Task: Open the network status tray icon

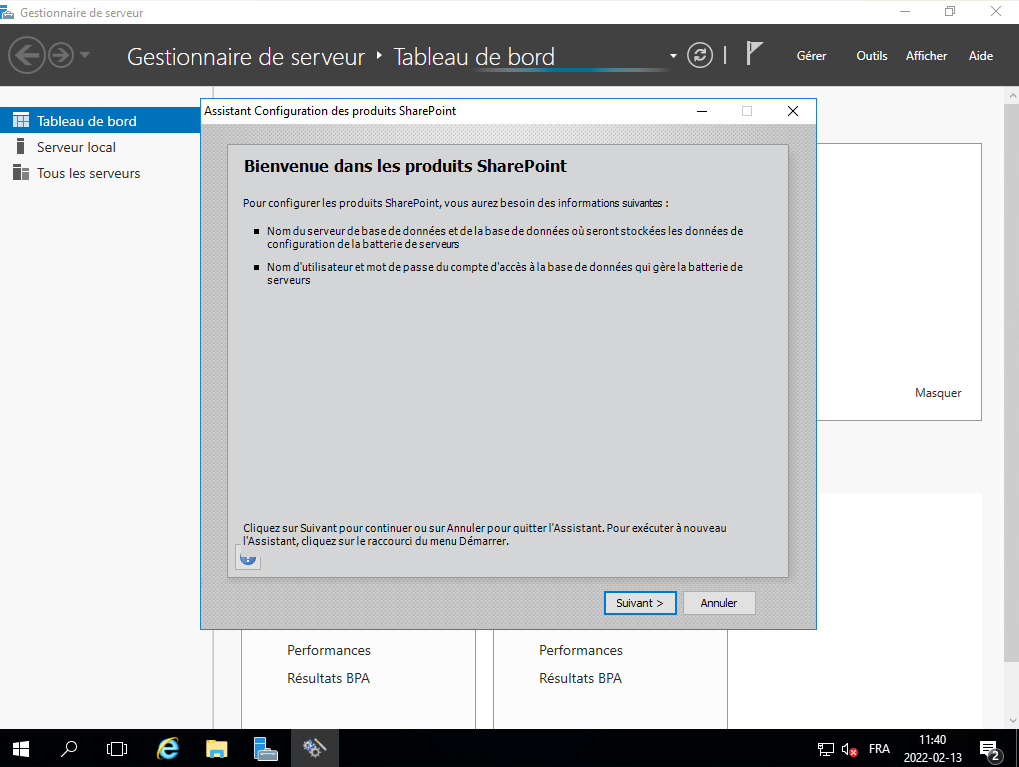Action: [x=825, y=749]
